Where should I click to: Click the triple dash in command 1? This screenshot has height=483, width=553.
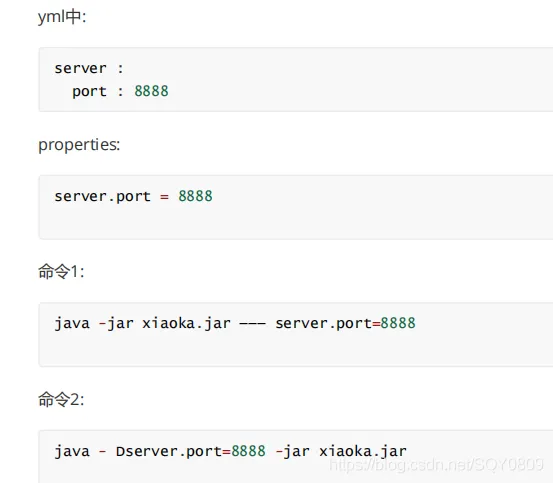(x=253, y=324)
